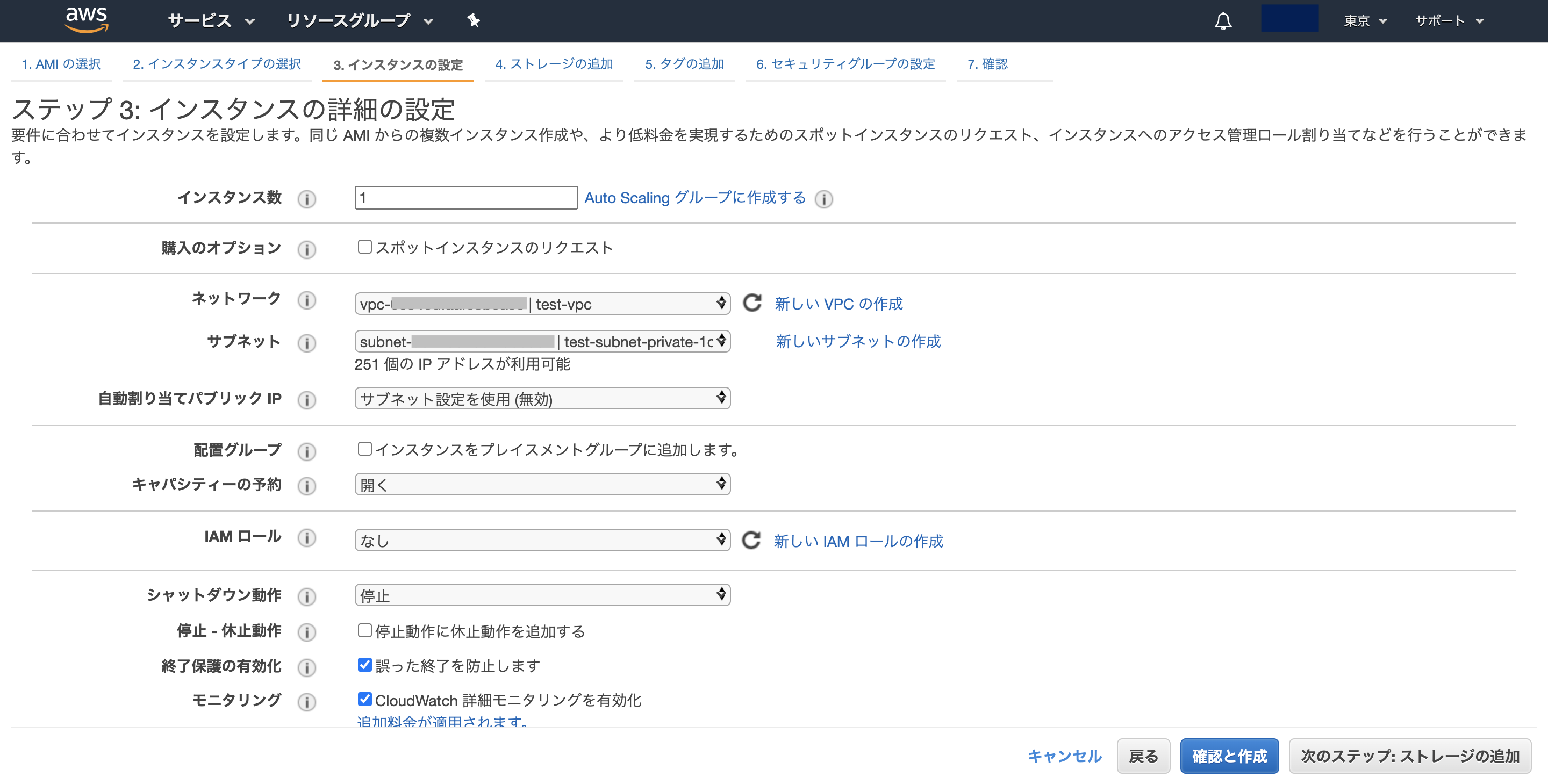The width and height of the screenshot is (1548, 784).
Task: Refresh the IAM ロール list
Action: tap(751, 540)
